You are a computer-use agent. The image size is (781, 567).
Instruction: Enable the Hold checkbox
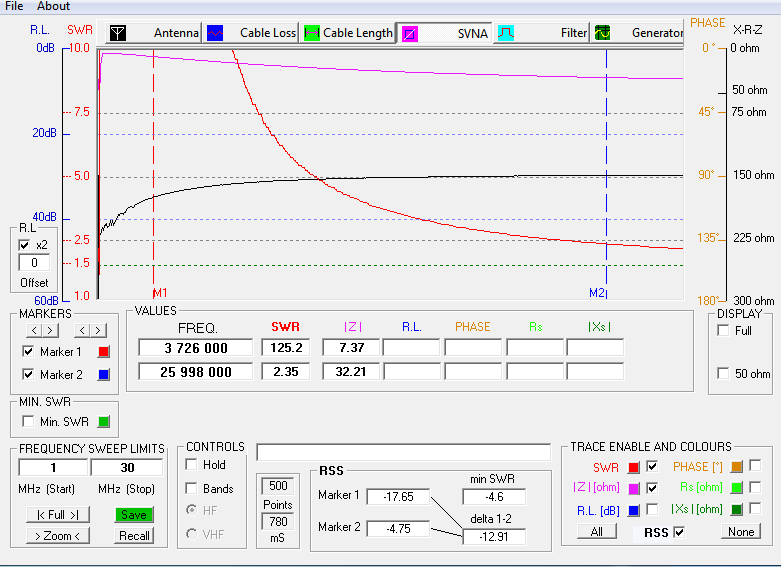[x=191, y=465]
